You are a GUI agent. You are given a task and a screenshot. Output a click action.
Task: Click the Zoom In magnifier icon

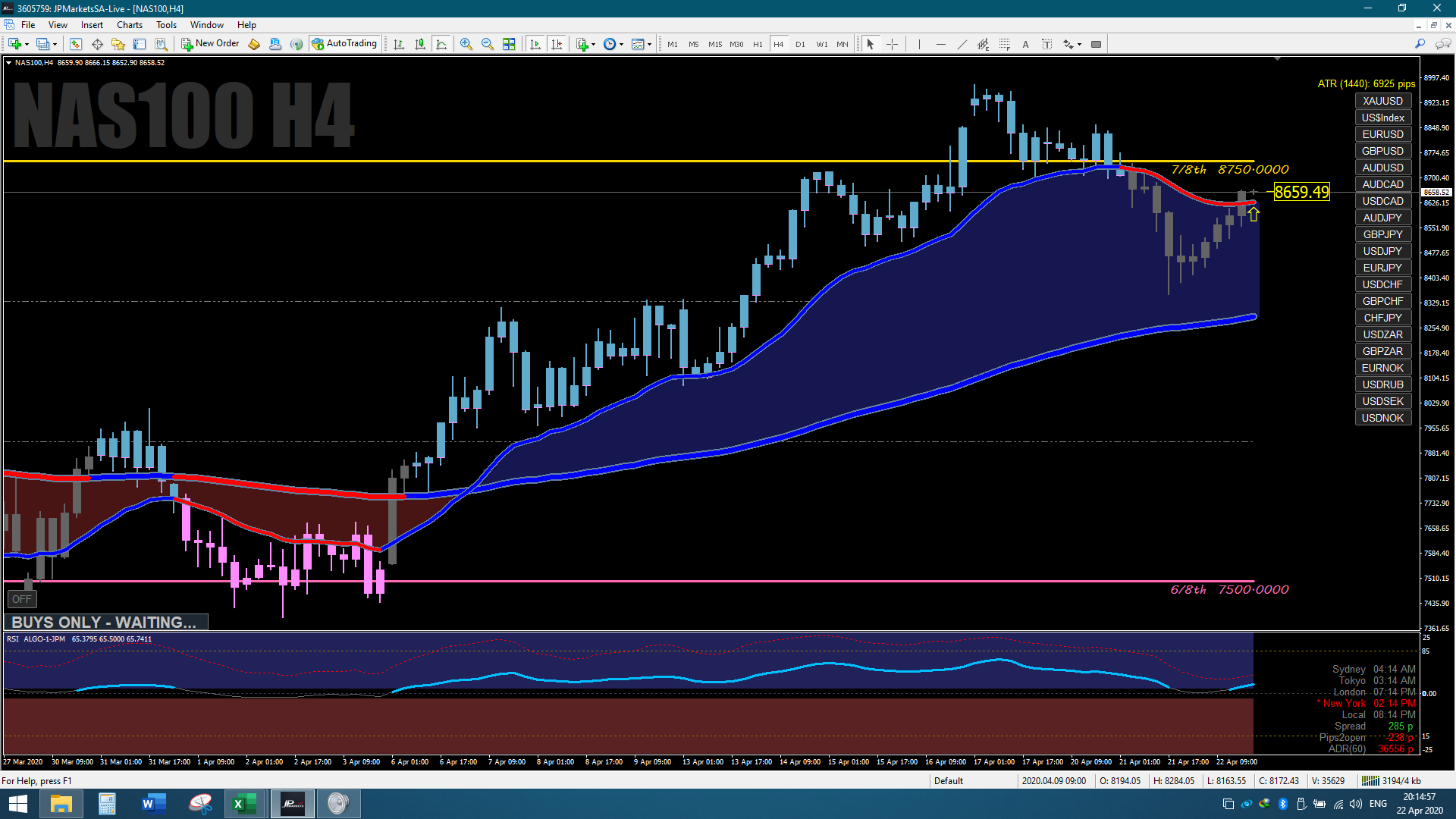pos(466,44)
